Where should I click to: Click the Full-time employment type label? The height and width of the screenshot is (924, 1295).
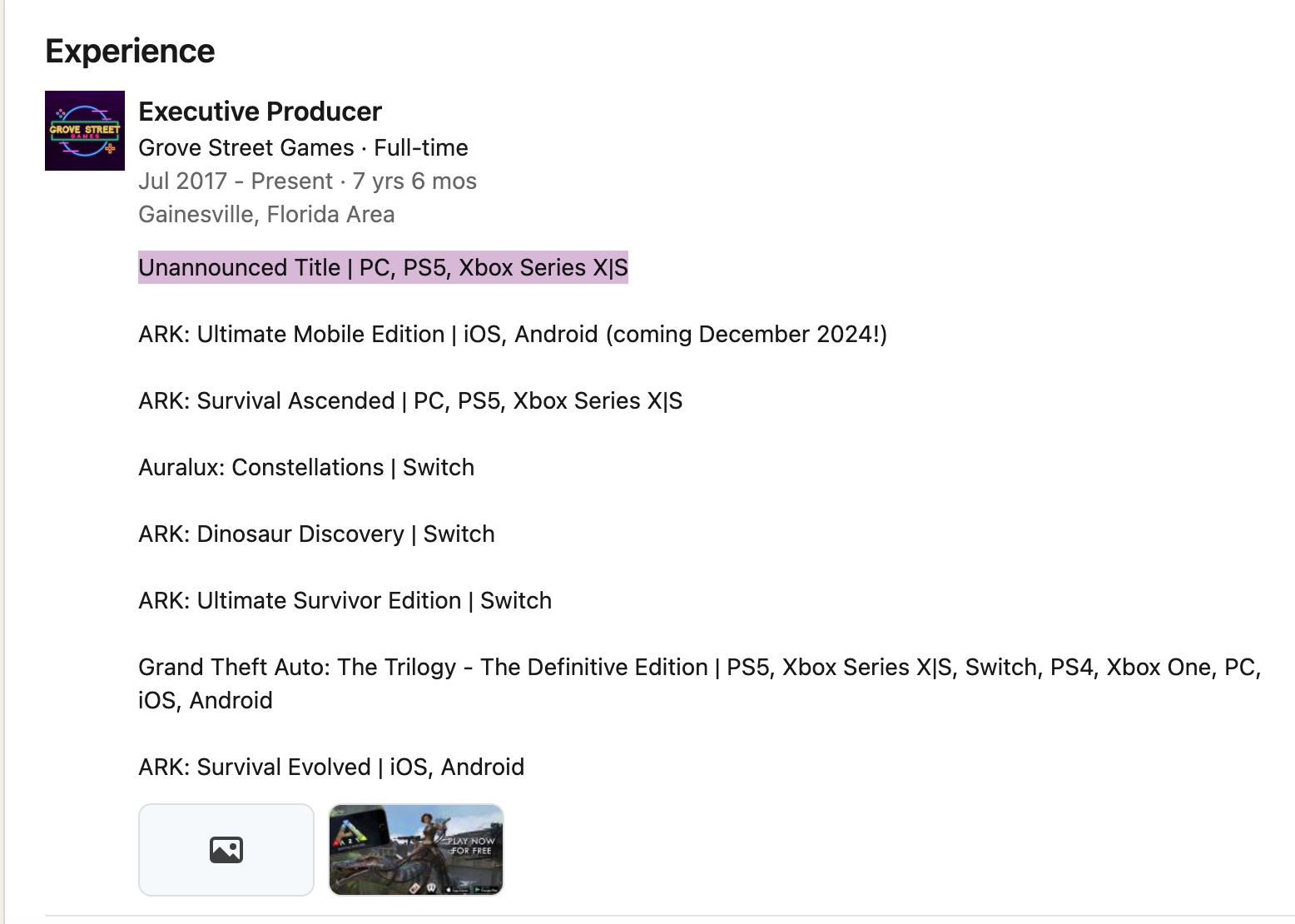pyautogui.click(x=421, y=147)
